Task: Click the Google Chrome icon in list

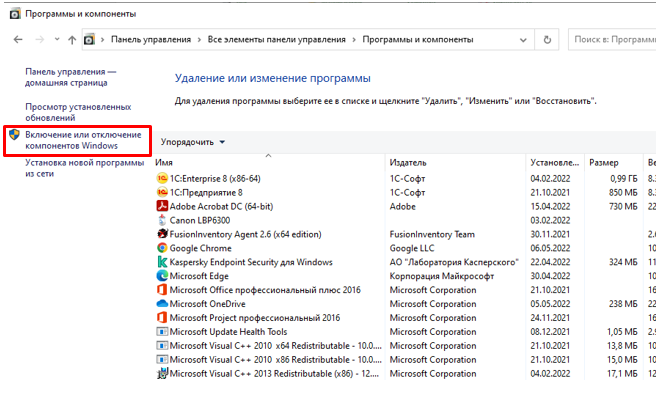Action: coord(162,248)
